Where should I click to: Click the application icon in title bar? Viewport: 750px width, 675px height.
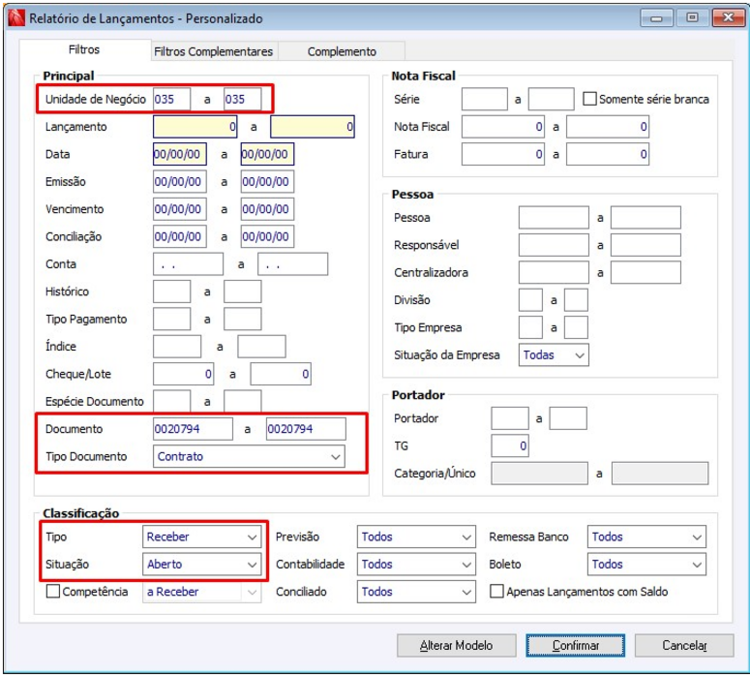pyautogui.click(x=15, y=18)
